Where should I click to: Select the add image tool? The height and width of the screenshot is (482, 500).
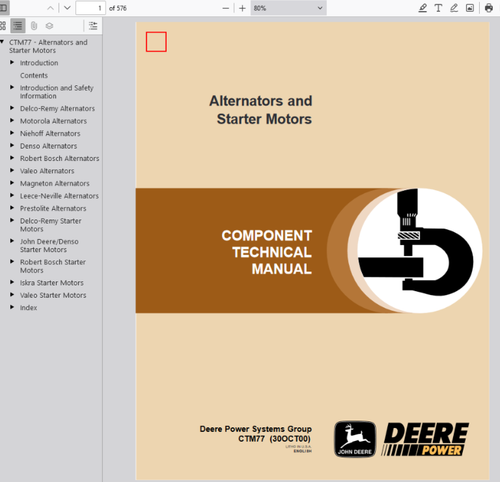(x=470, y=8)
